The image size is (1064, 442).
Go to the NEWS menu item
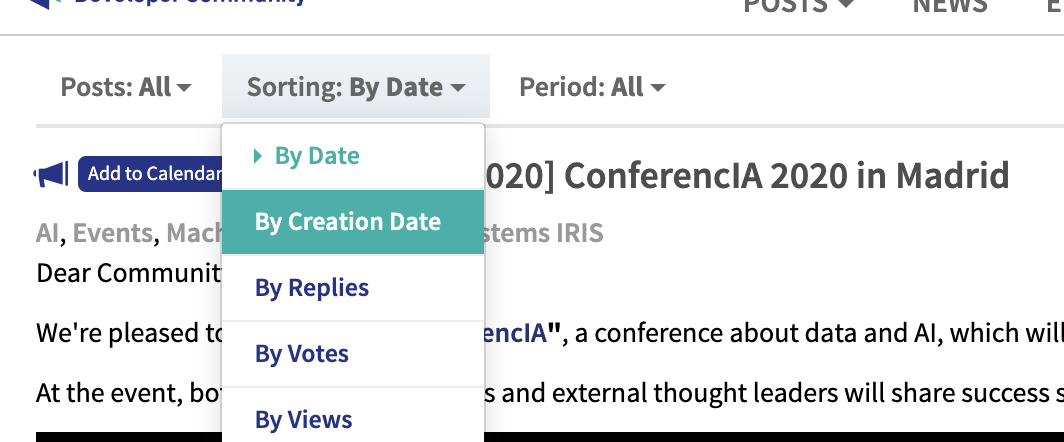949,5
